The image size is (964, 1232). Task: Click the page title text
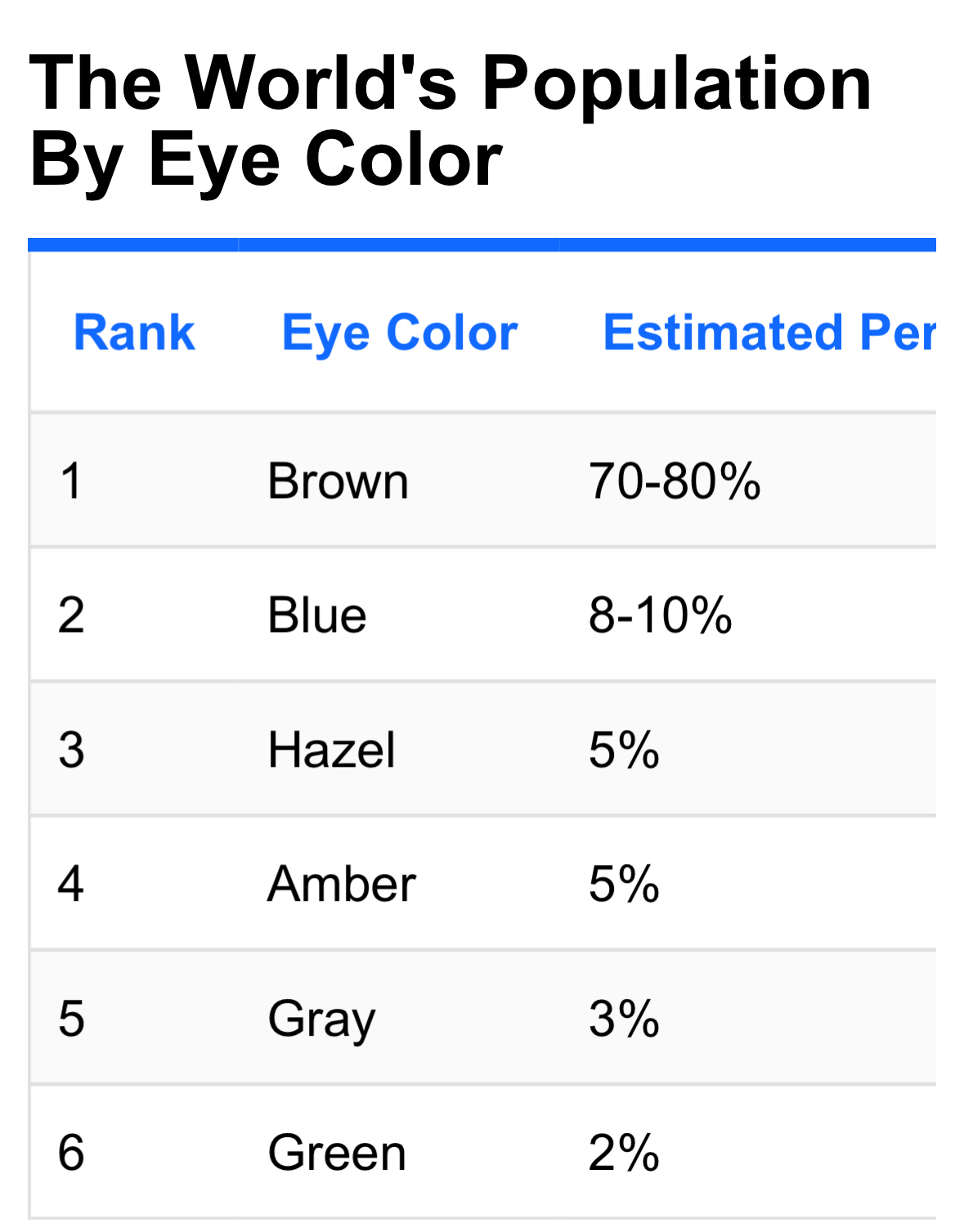pos(450,120)
